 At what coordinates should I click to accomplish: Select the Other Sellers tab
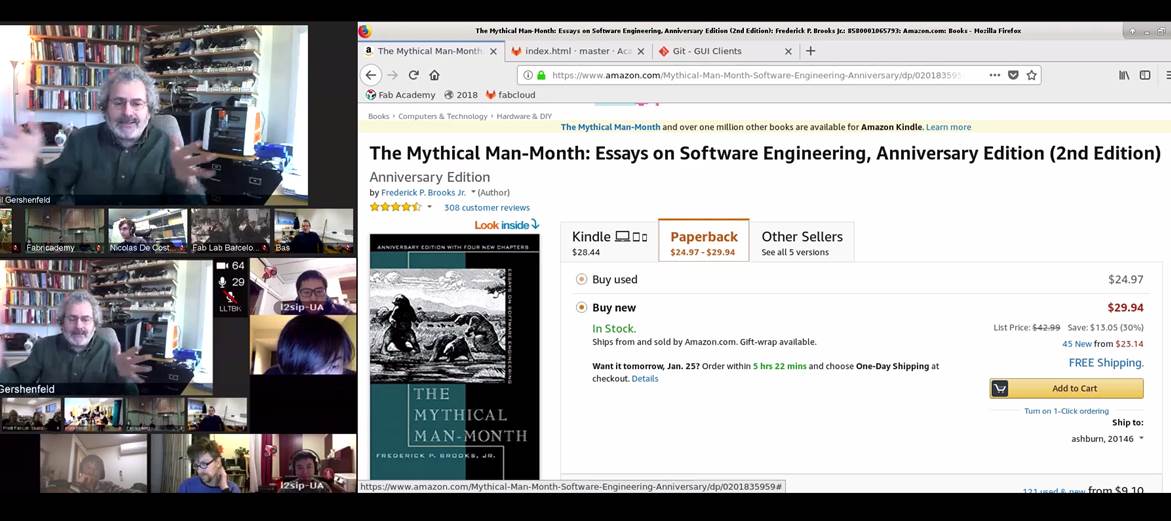pos(802,242)
